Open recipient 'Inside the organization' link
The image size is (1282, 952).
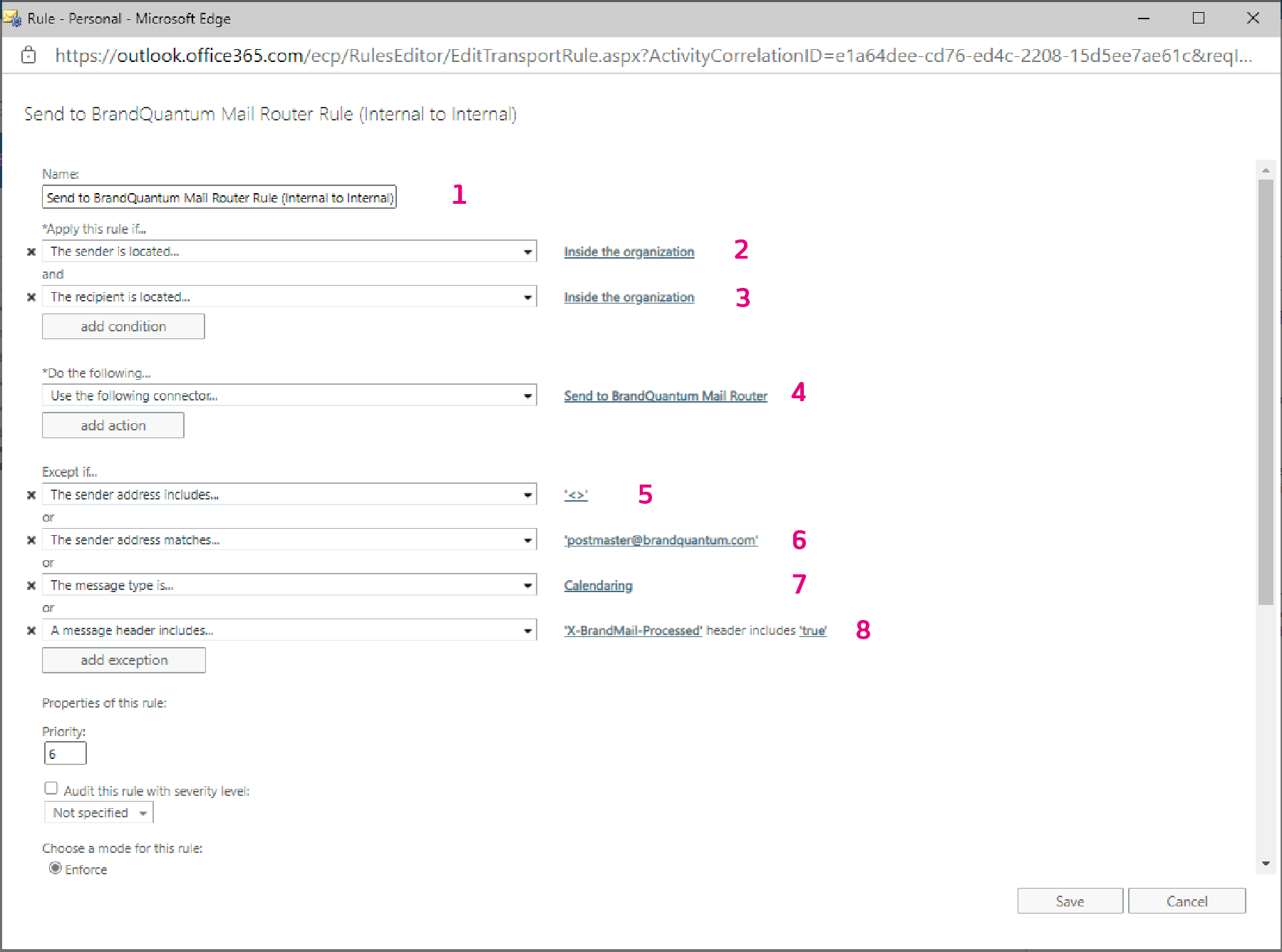coord(629,297)
